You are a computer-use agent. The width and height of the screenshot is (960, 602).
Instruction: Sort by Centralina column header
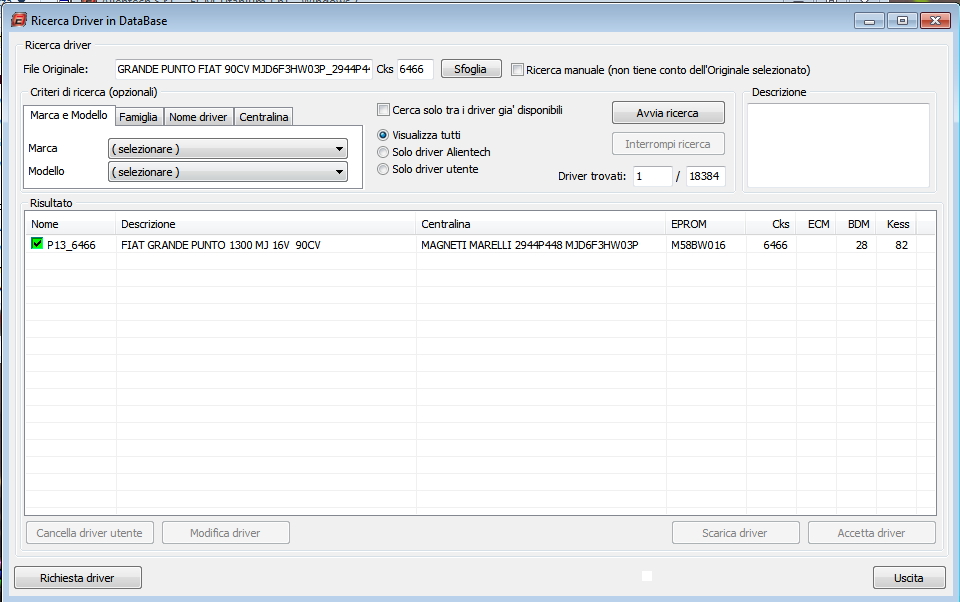541,224
